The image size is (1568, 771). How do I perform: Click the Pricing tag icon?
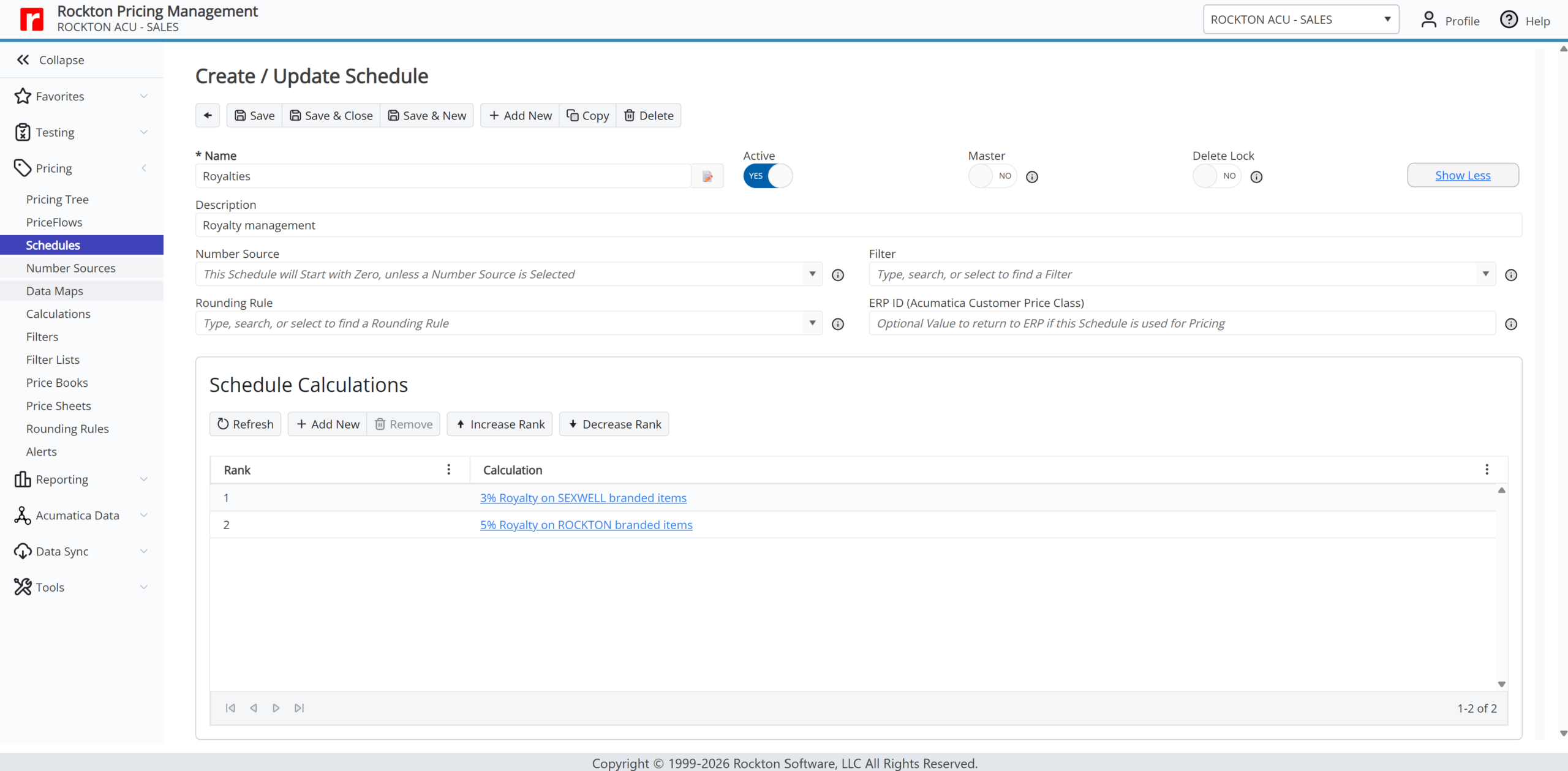23,168
